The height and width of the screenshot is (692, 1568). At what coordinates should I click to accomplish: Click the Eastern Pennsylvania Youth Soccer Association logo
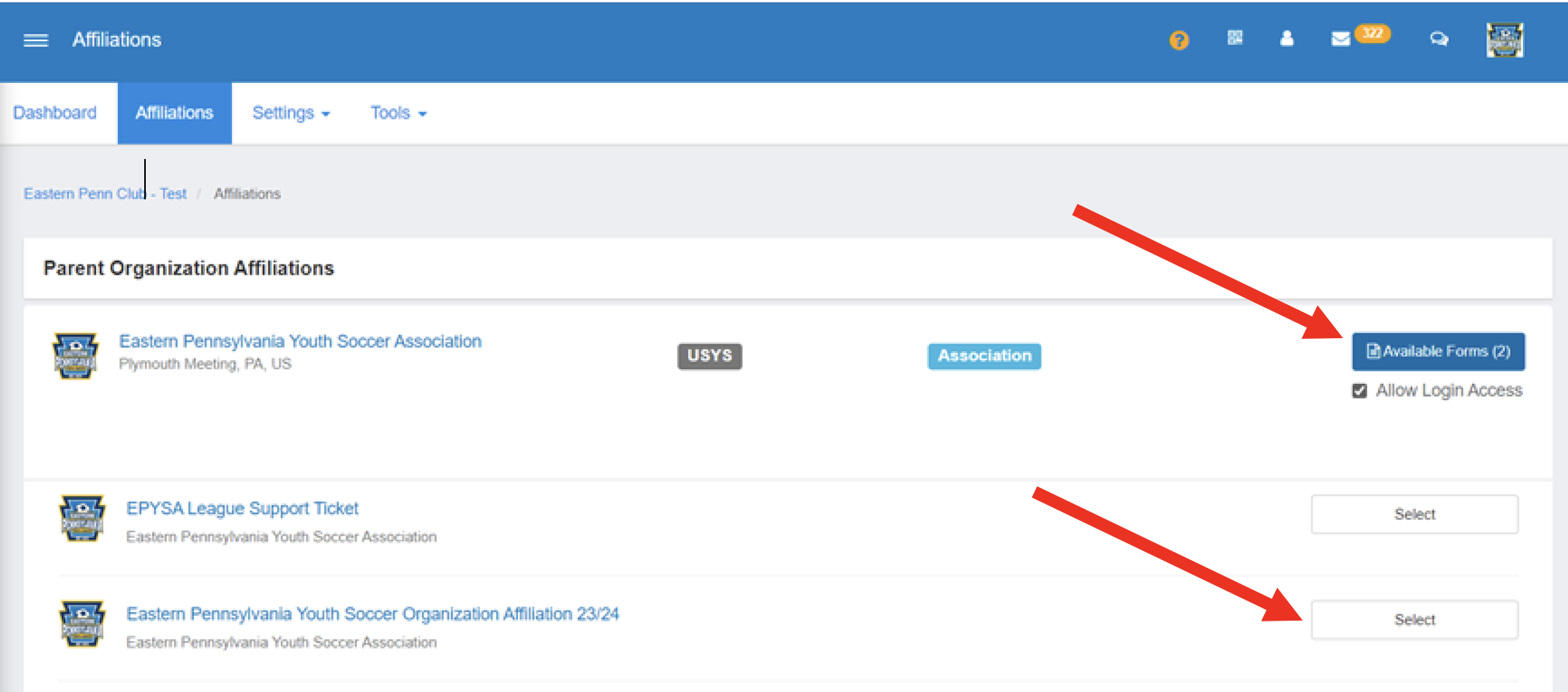click(x=75, y=355)
